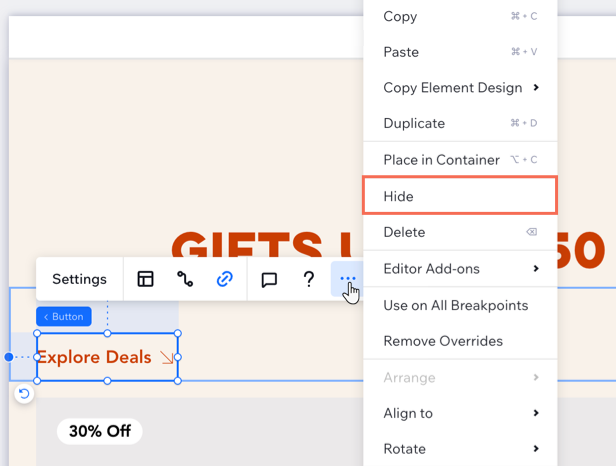
Task: Click the blue Button breadcrumb label
Action: tap(64, 317)
